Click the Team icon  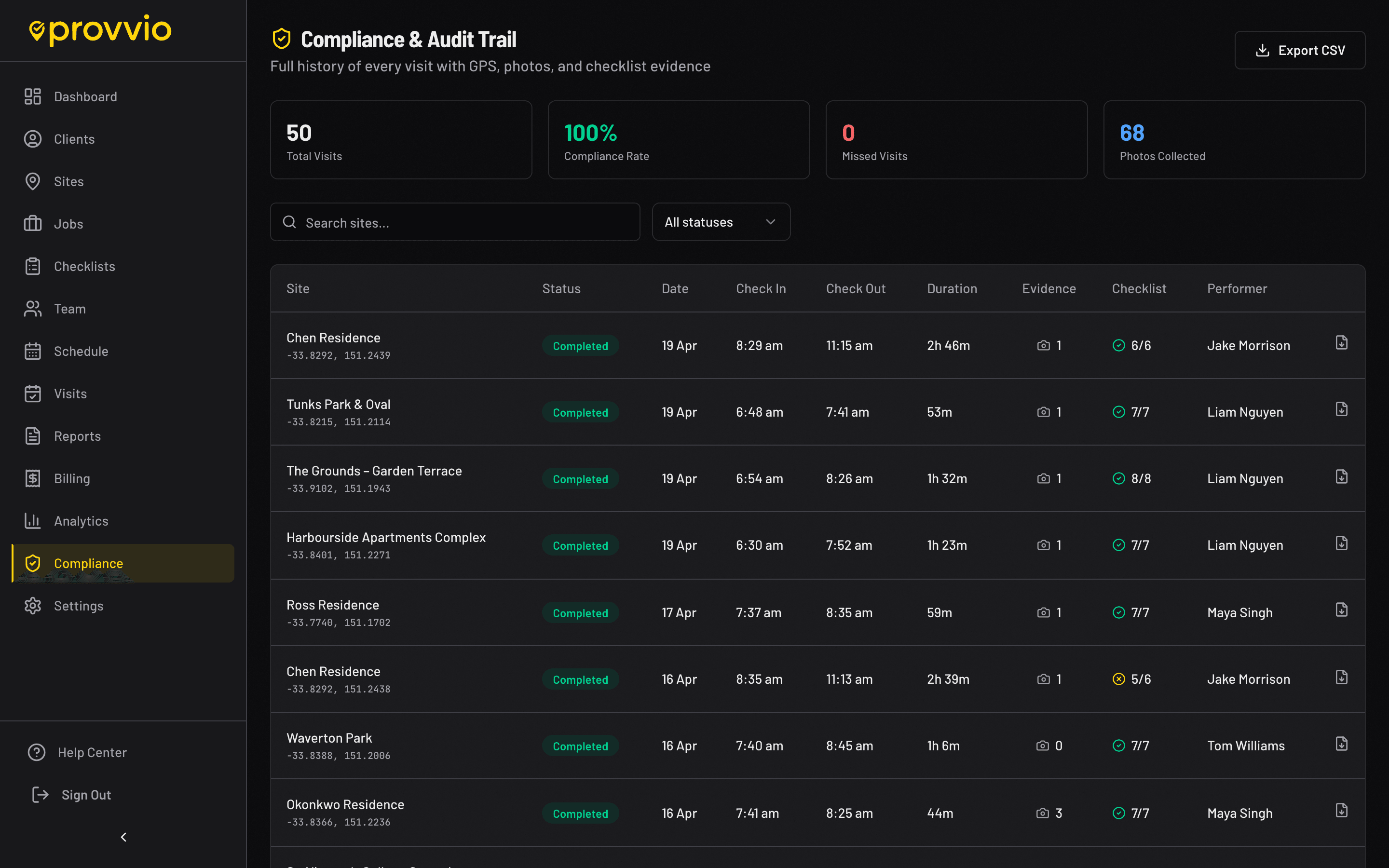point(33,308)
